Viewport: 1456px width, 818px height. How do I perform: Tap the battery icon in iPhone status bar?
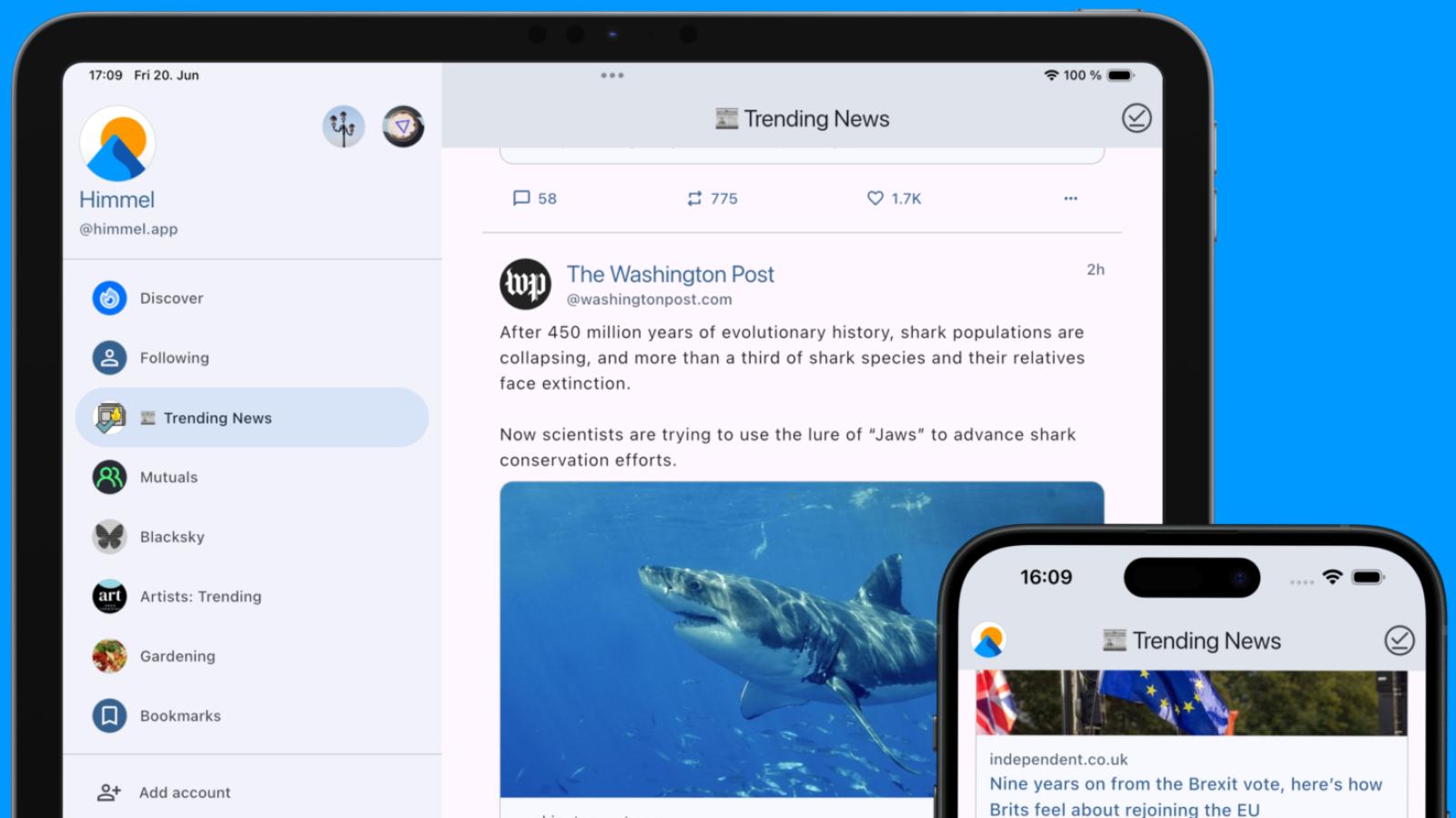[x=1369, y=577]
